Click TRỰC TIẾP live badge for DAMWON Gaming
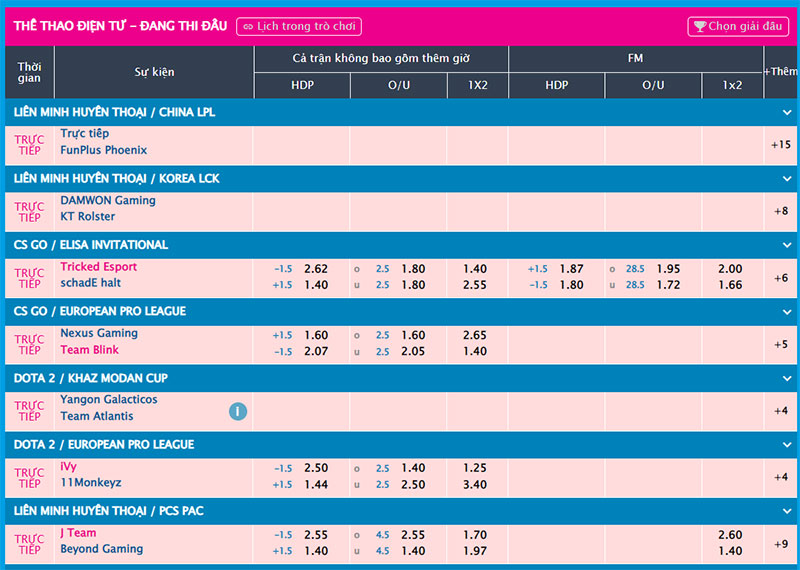 pos(29,210)
